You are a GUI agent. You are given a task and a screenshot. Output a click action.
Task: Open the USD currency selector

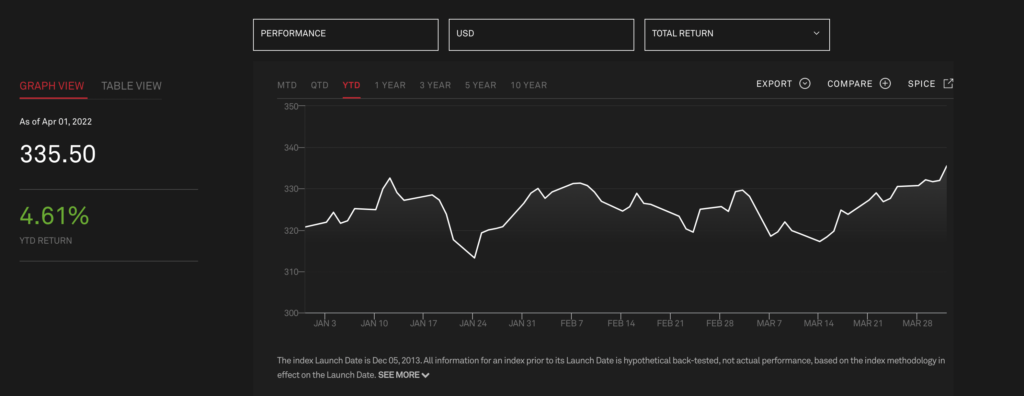pyautogui.click(x=541, y=35)
